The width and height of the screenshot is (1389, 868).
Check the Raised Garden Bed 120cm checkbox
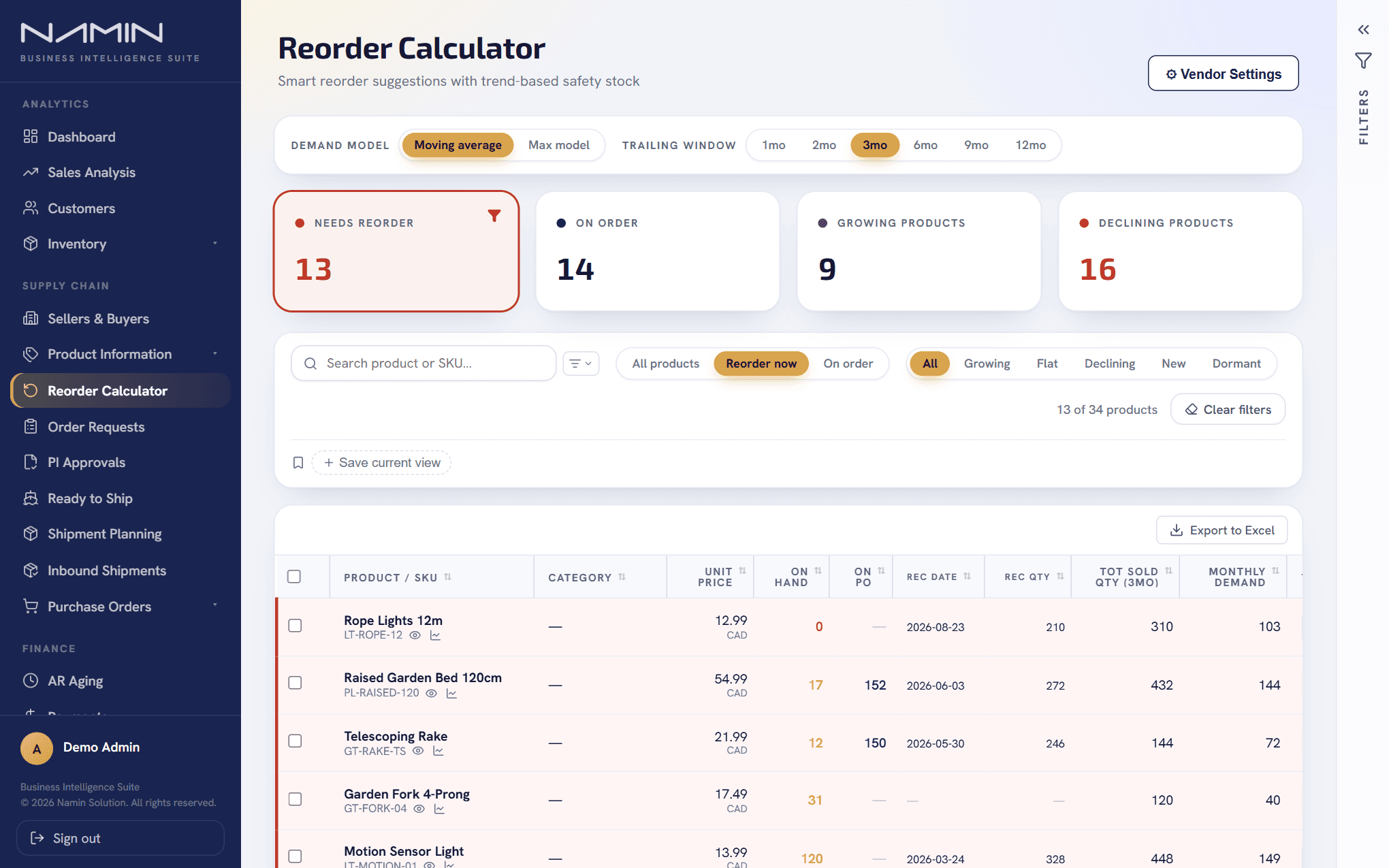295,683
